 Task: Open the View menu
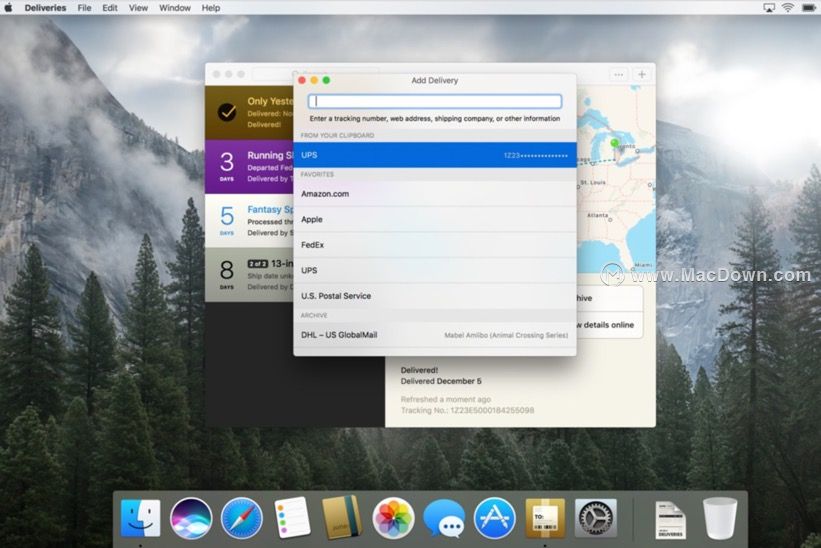point(138,8)
